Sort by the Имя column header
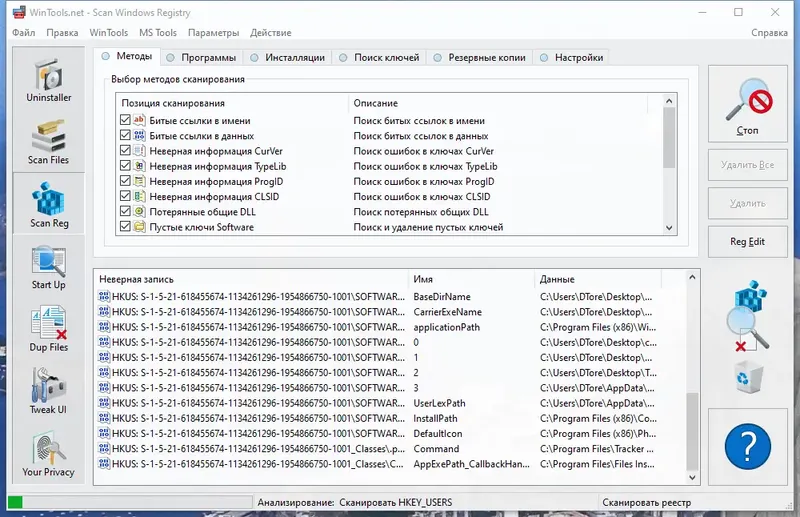The height and width of the screenshot is (517, 800). click(472, 279)
